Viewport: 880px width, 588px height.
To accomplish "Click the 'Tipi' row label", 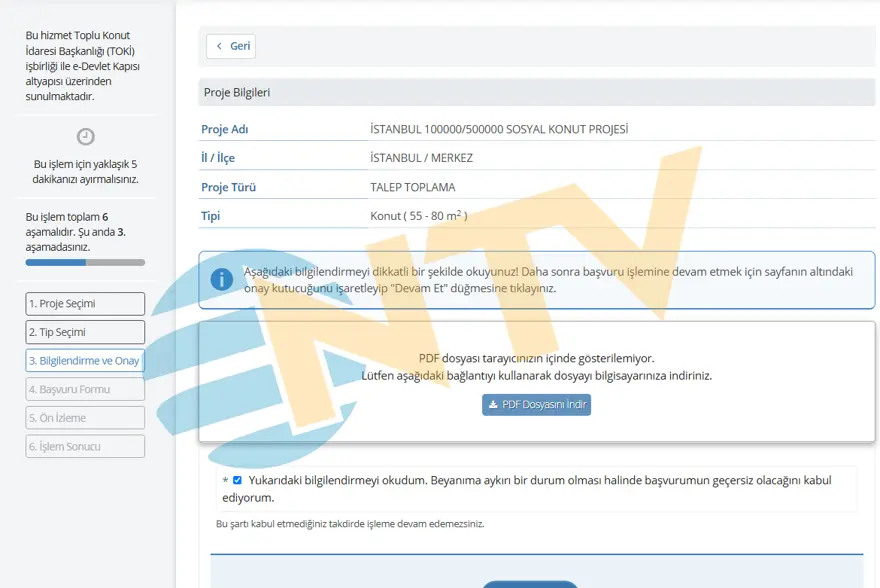I will click(210, 215).
